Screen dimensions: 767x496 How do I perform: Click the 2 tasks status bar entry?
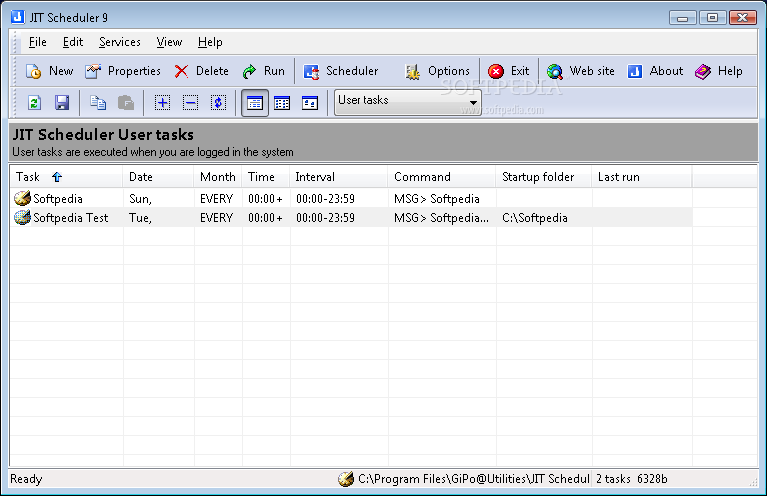pos(613,479)
